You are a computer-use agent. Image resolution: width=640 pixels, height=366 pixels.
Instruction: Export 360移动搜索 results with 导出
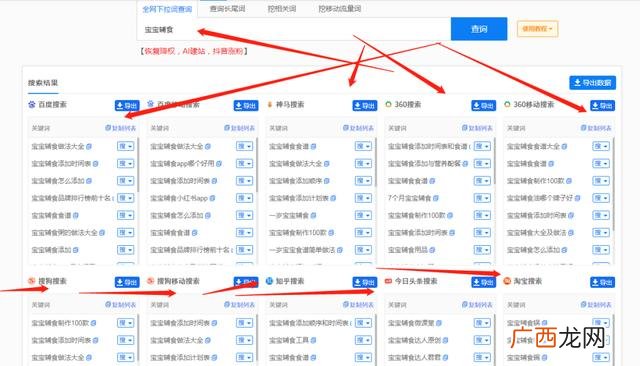point(602,106)
